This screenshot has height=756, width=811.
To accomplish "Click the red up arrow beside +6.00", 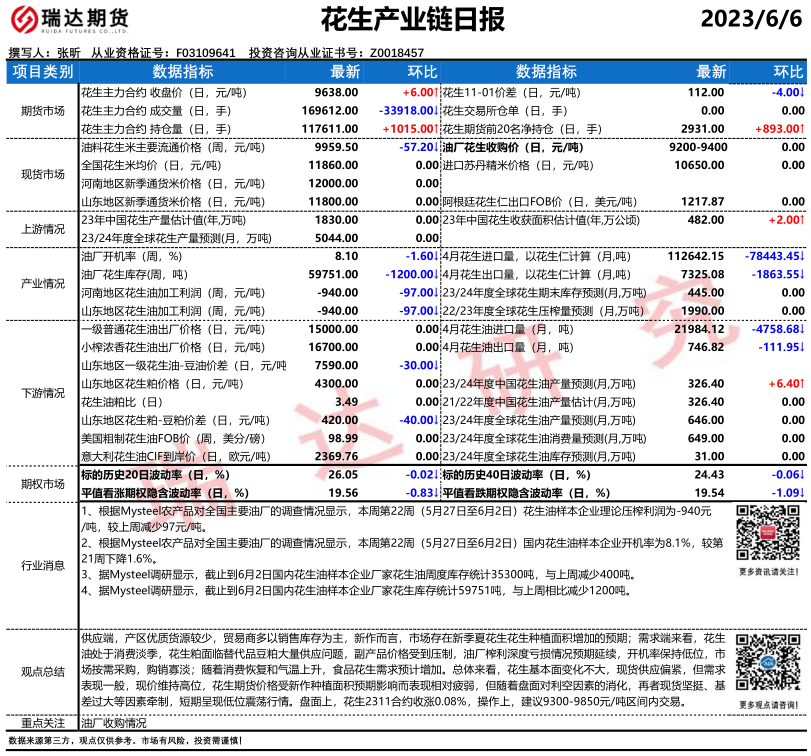I will tap(437, 92).
